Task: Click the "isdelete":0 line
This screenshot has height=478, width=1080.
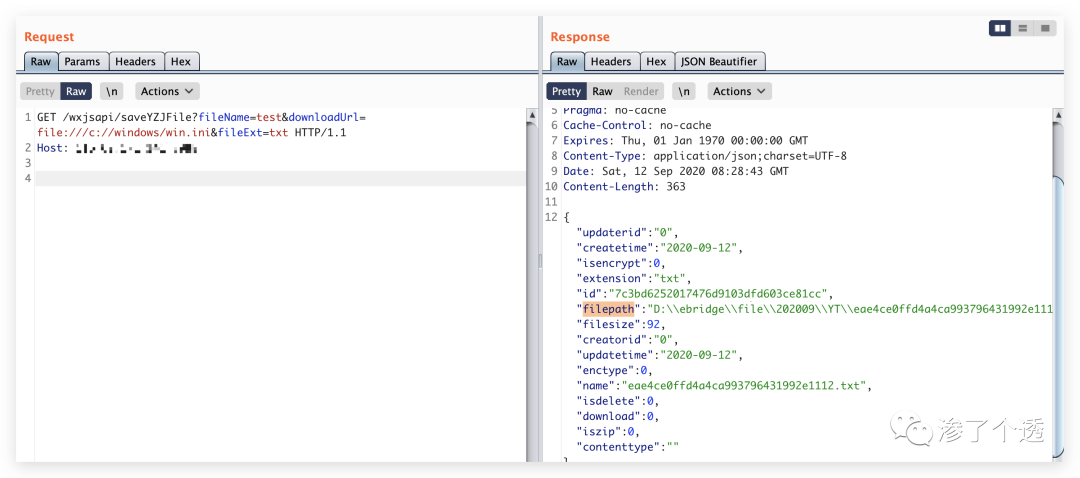Action: [x=619, y=400]
